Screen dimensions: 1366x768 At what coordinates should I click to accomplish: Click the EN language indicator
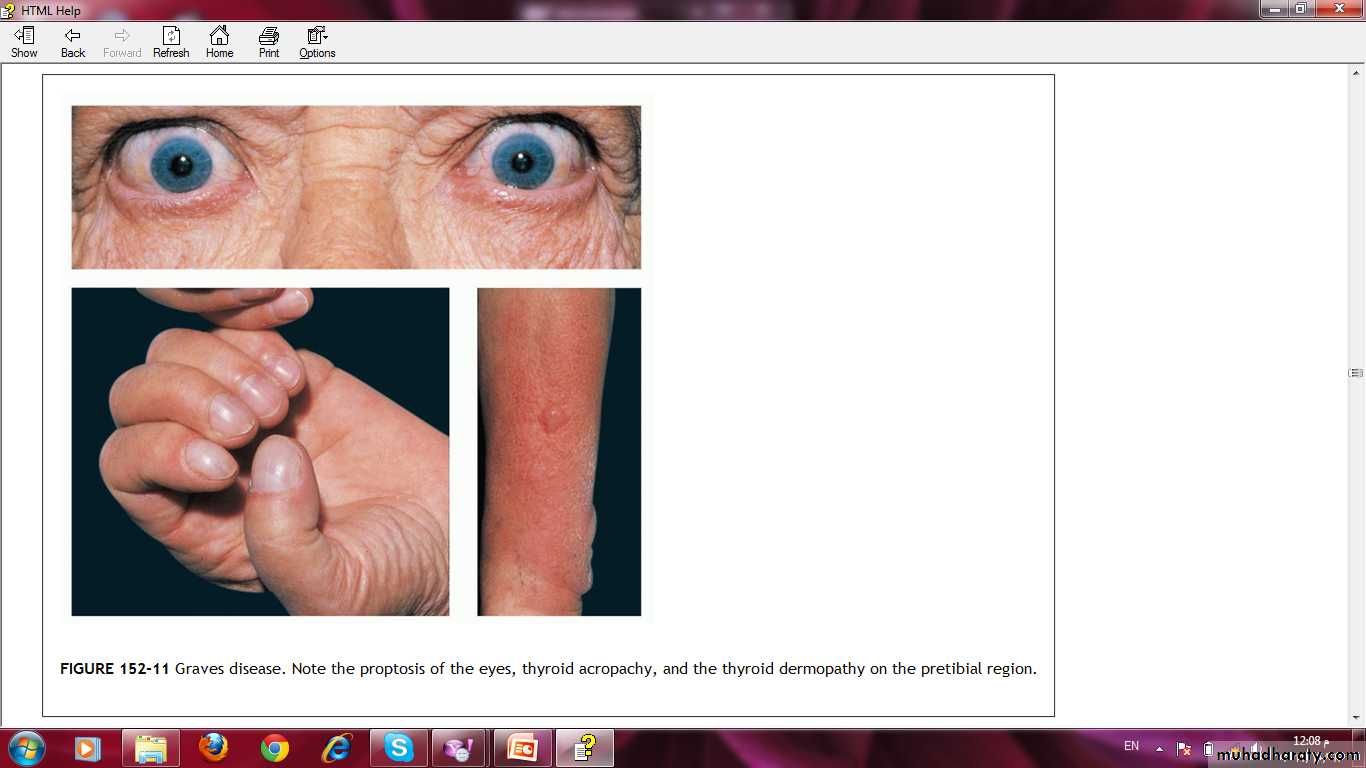[x=1132, y=746]
